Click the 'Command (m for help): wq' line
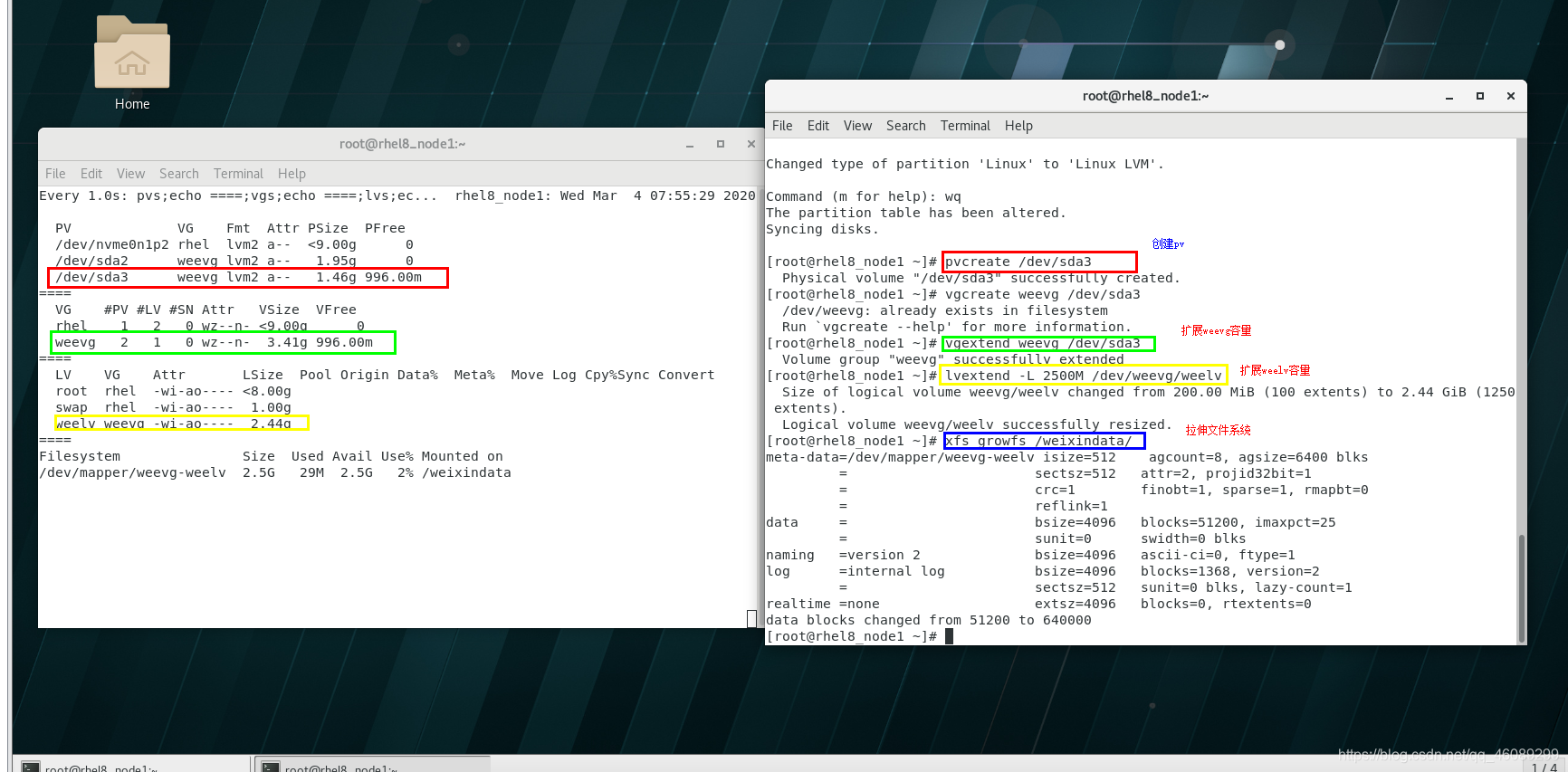The height and width of the screenshot is (772, 1568). pyautogui.click(x=864, y=197)
